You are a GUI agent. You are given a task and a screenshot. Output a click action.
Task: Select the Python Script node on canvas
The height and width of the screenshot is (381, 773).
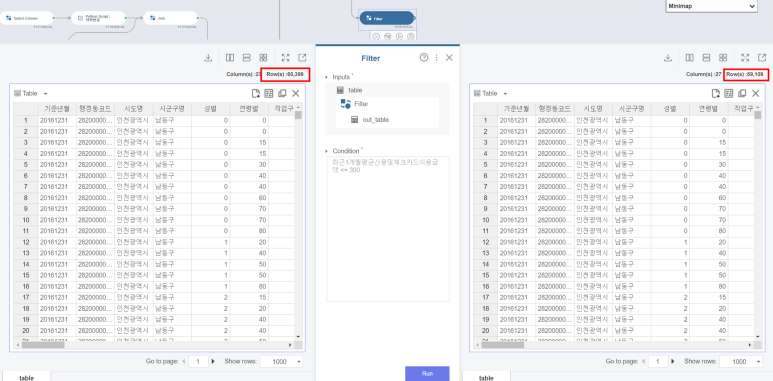(x=99, y=18)
